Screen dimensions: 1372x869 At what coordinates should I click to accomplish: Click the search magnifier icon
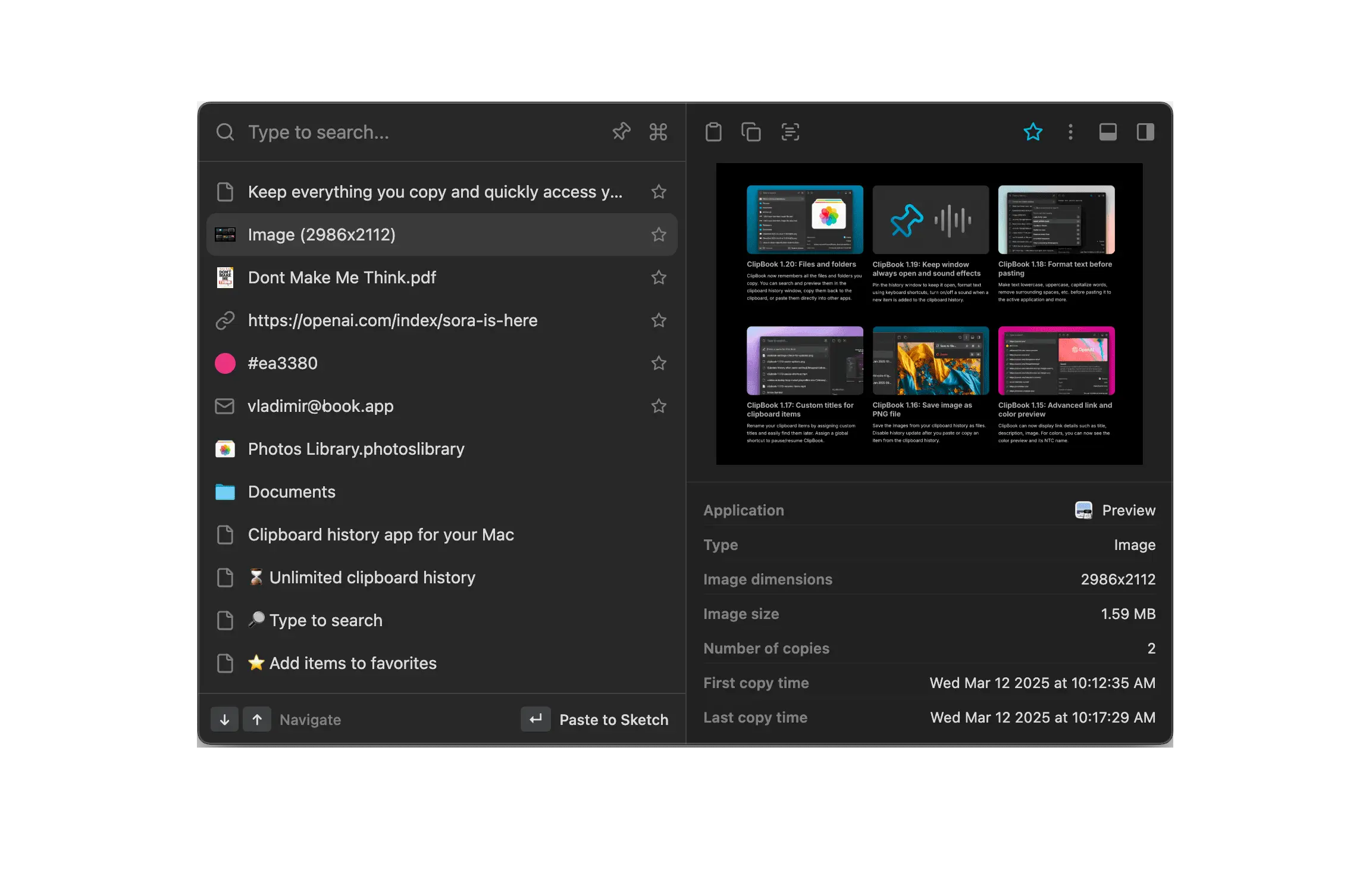(x=225, y=132)
